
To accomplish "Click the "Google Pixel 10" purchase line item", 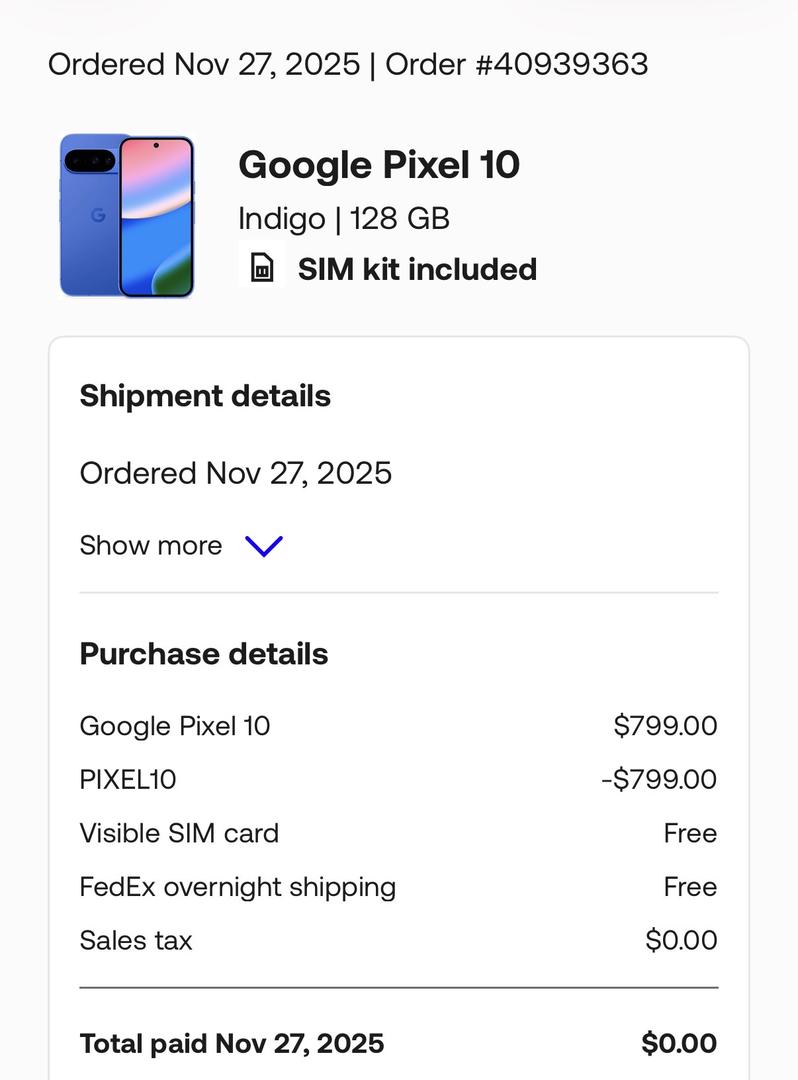I will tap(175, 726).
